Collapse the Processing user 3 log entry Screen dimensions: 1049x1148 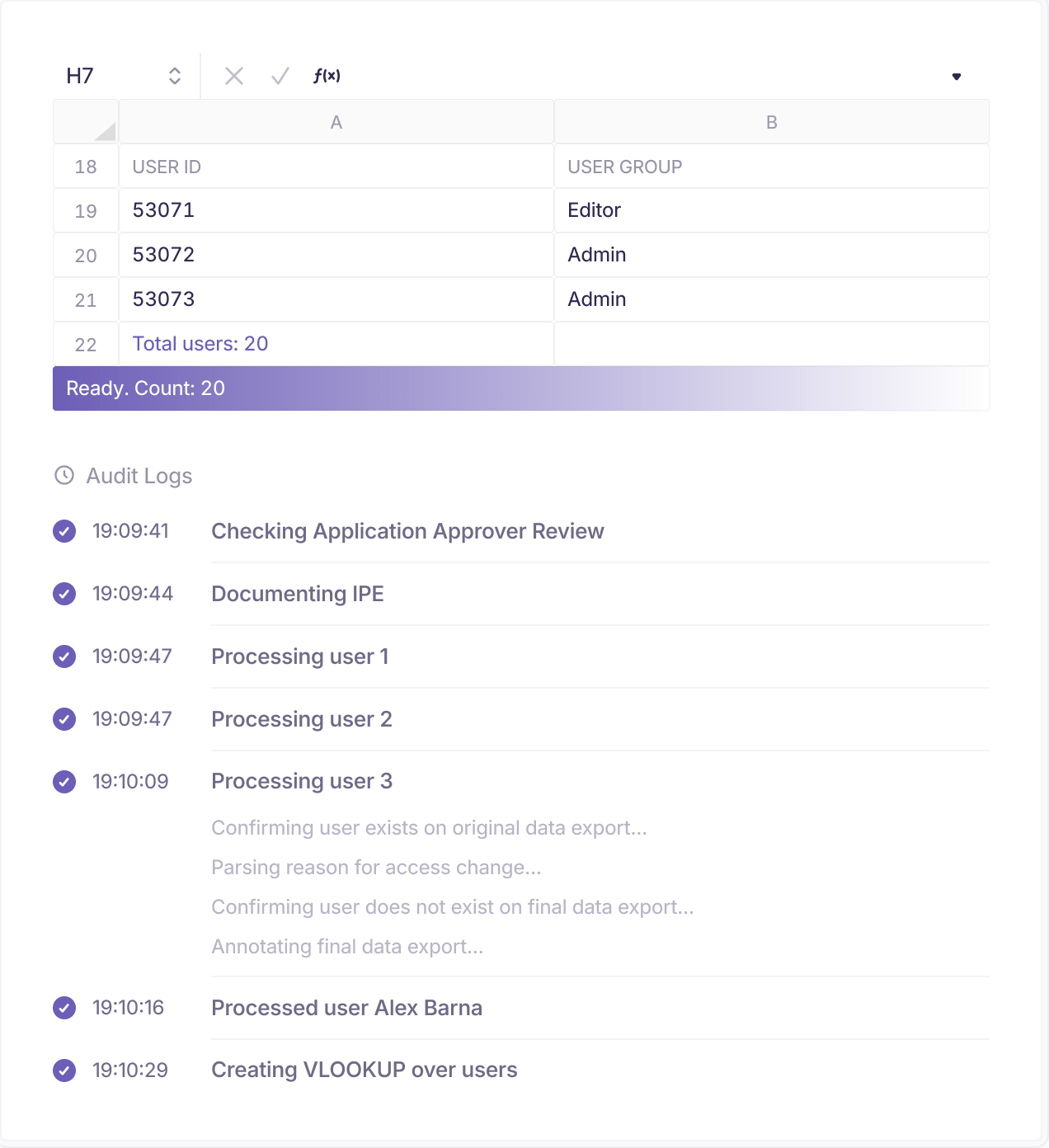coord(302,781)
